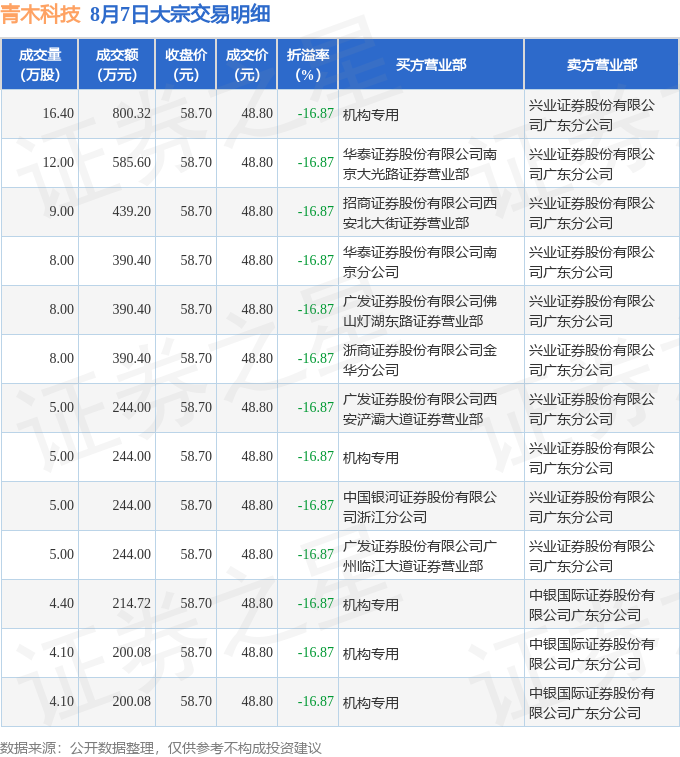The height and width of the screenshot is (757, 680).
Task: Click the -16.87 rate in the 585.60 row
Action: pos(316,162)
